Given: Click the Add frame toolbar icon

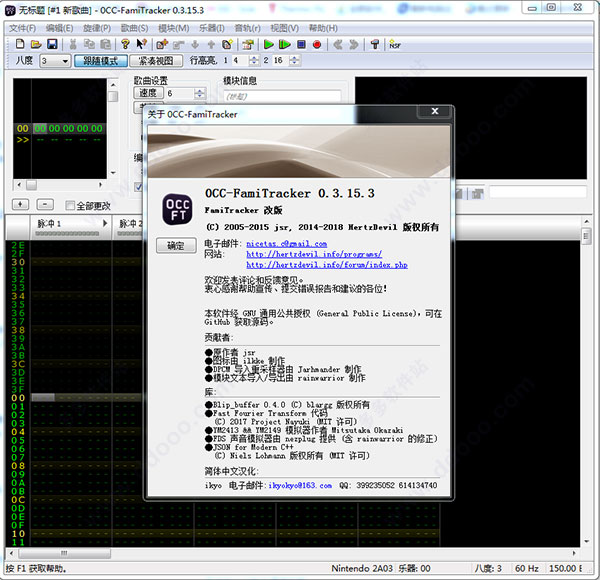Looking at the screenshot, I should pos(162,44).
